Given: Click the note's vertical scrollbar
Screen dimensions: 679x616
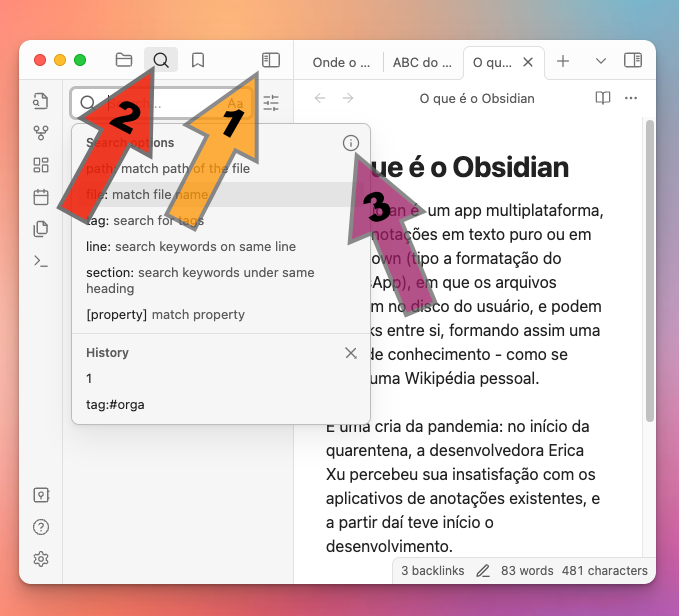Looking at the screenshot, I should click(x=649, y=271).
